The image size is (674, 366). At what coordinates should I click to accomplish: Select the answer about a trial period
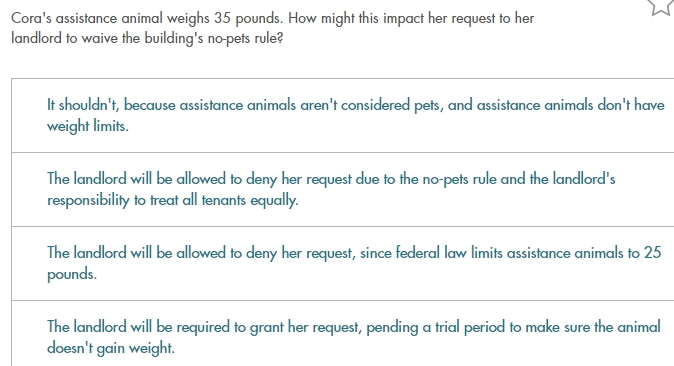click(343, 334)
